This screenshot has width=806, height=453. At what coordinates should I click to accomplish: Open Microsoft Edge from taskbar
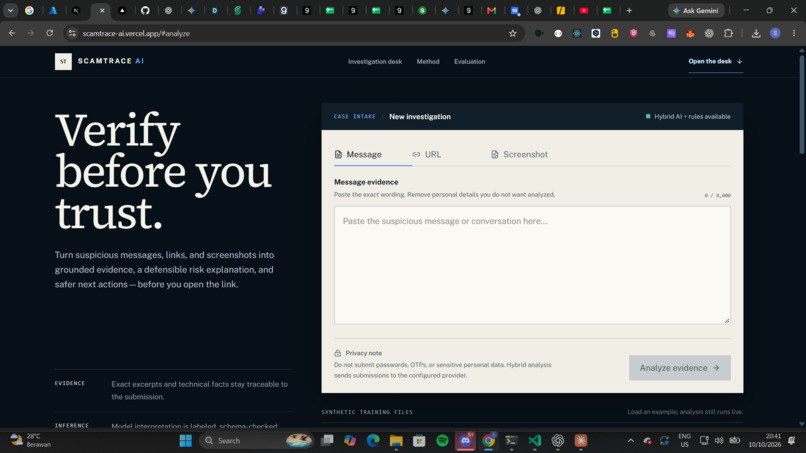point(373,441)
